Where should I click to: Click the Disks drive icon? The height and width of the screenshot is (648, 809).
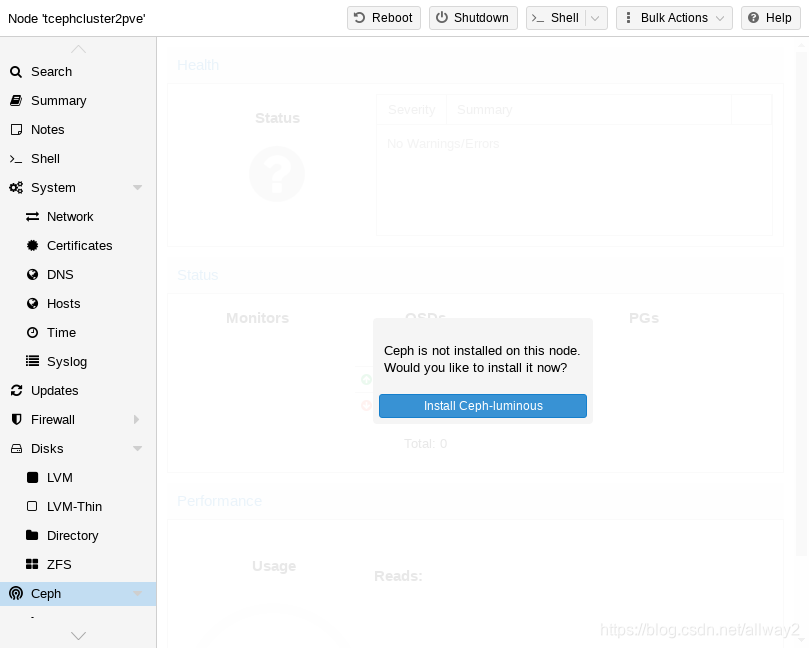[16, 449]
